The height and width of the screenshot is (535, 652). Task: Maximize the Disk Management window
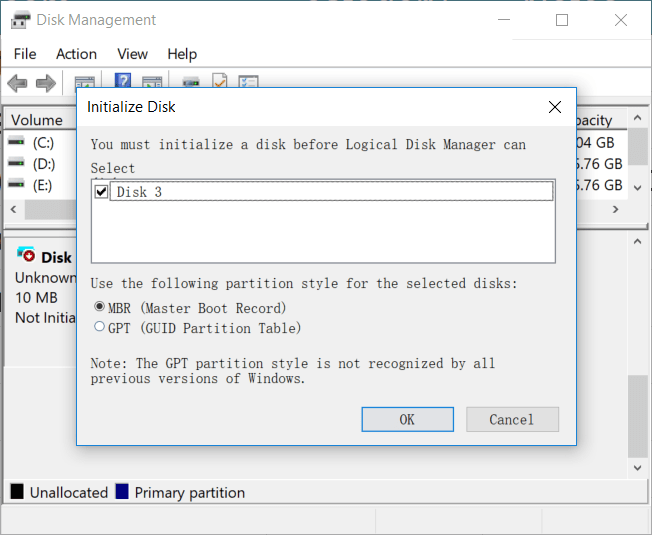(562, 20)
